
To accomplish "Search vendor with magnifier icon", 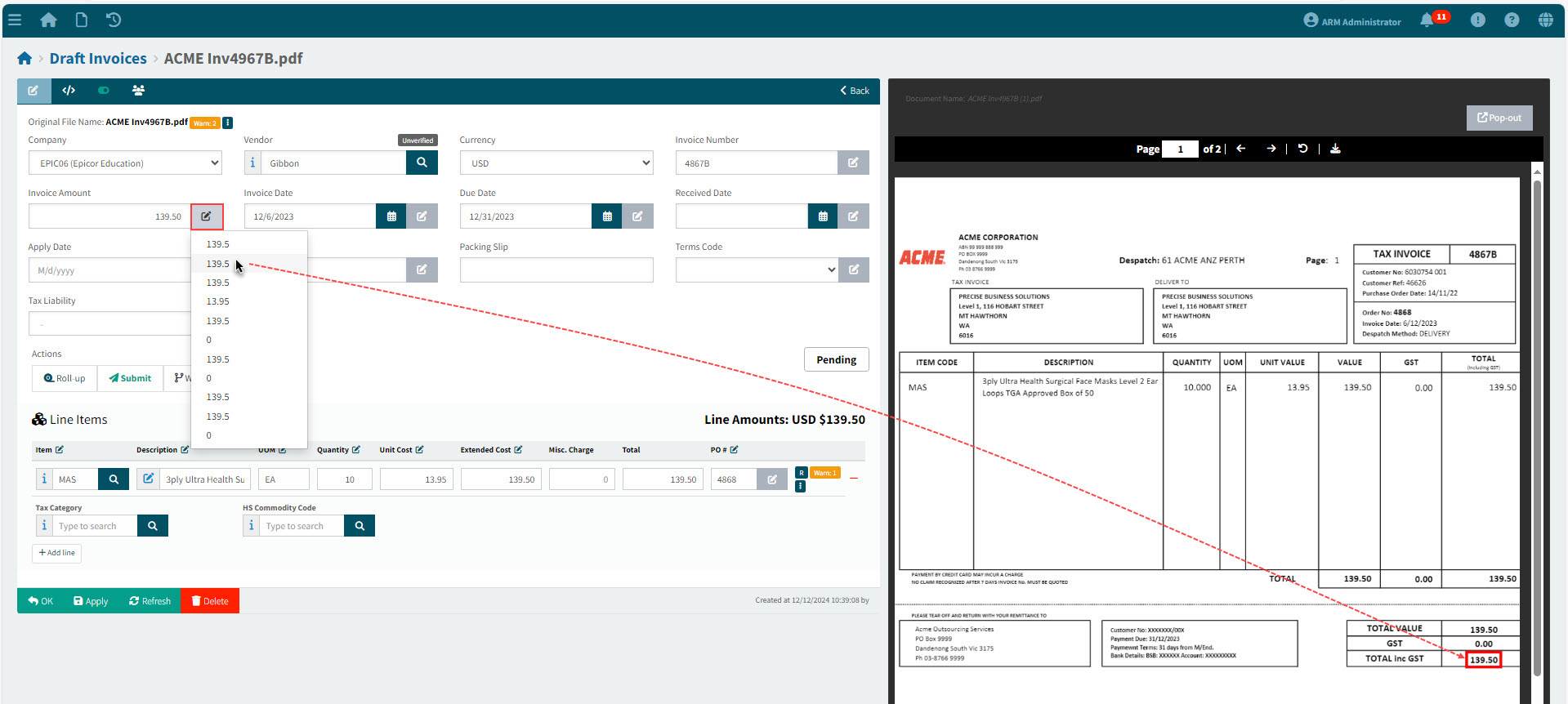I will click(422, 163).
